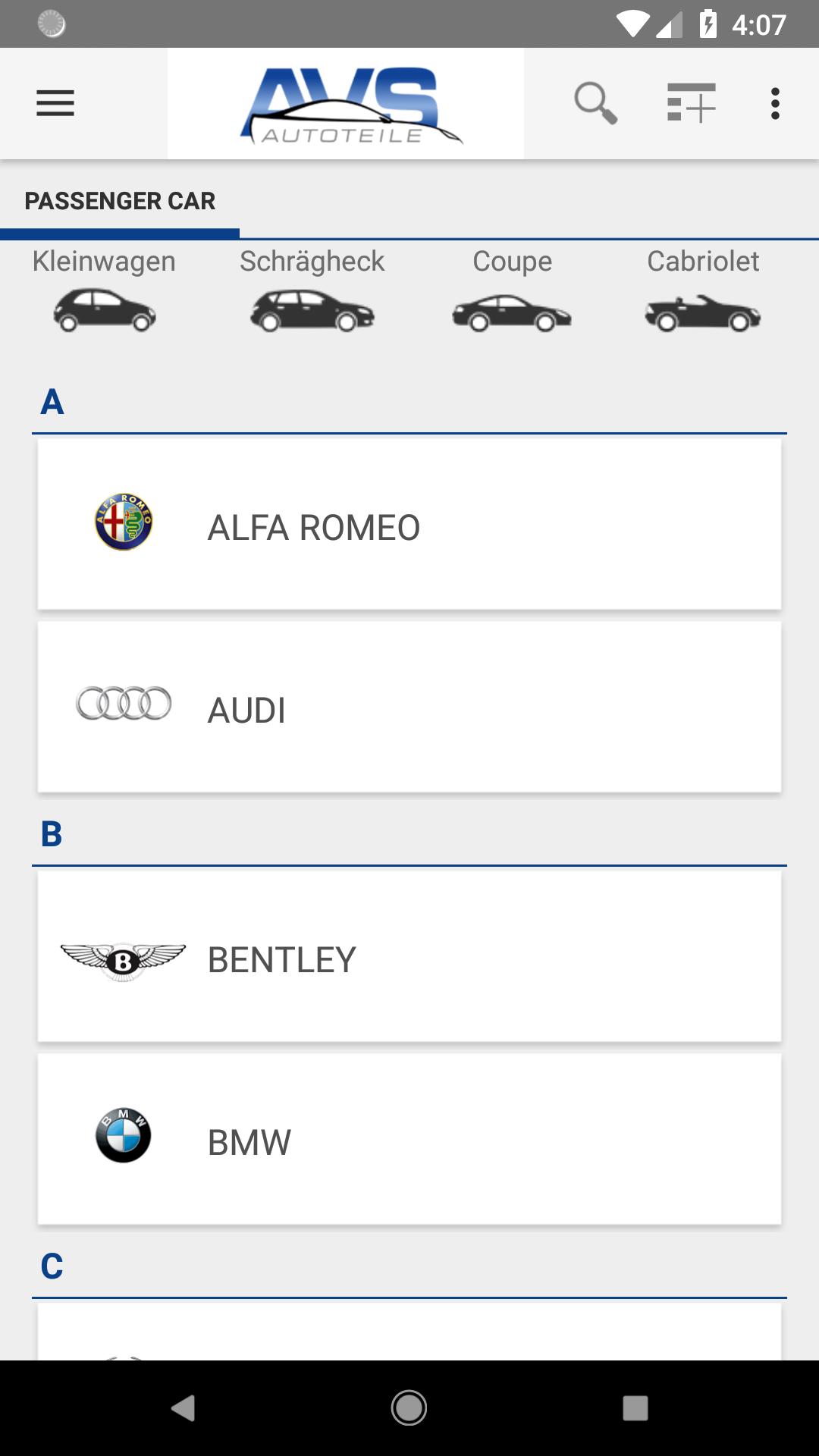The image size is (819, 1456).
Task: Choose the Alfa Romeo brand
Action: pyautogui.click(x=409, y=524)
